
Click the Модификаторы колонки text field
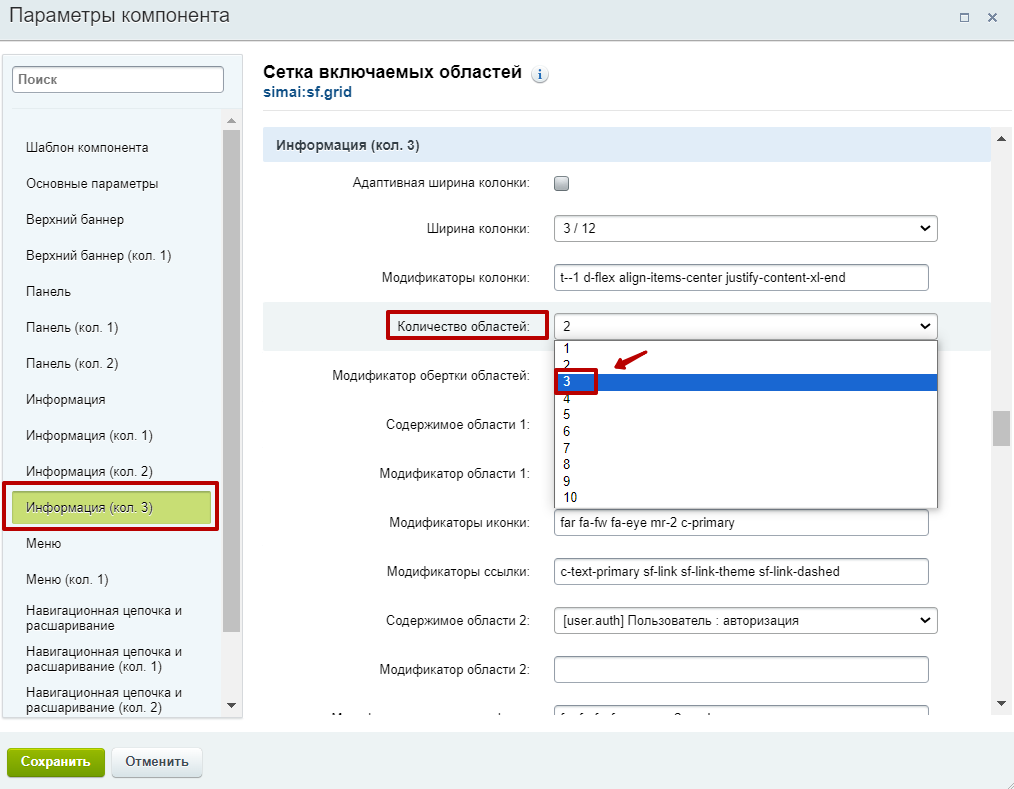click(741, 277)
